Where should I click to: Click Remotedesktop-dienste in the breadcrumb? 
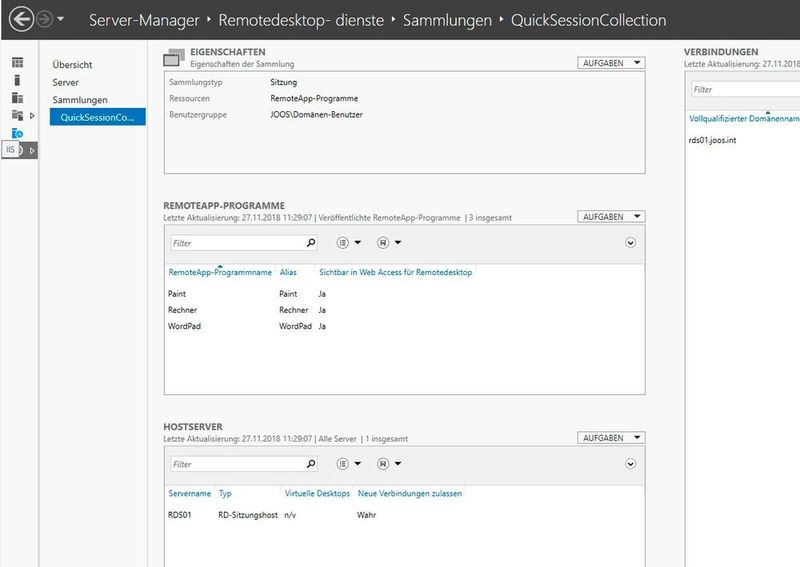(x=301, y=20)
